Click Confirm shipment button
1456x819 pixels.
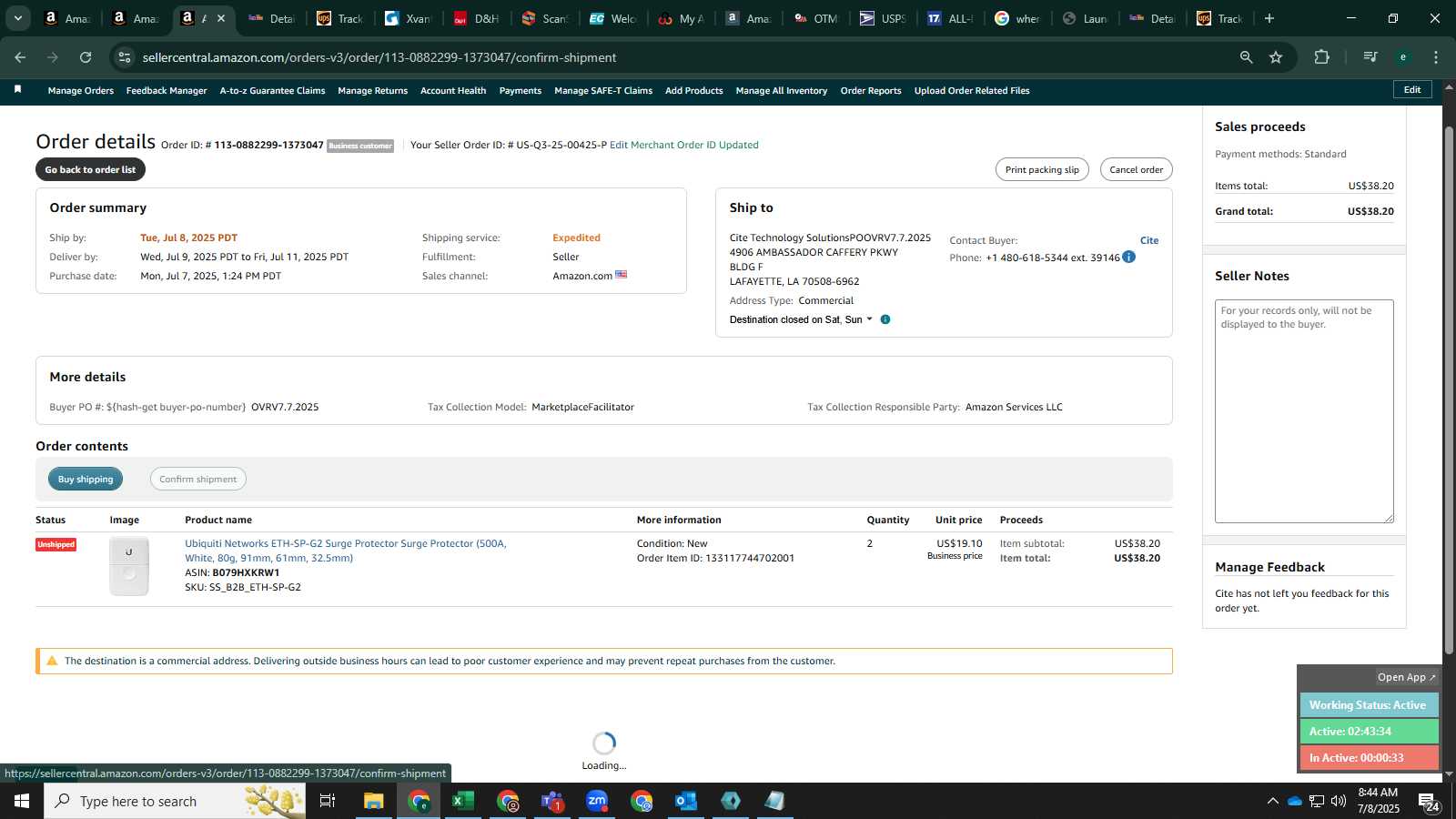pos(197,479)
